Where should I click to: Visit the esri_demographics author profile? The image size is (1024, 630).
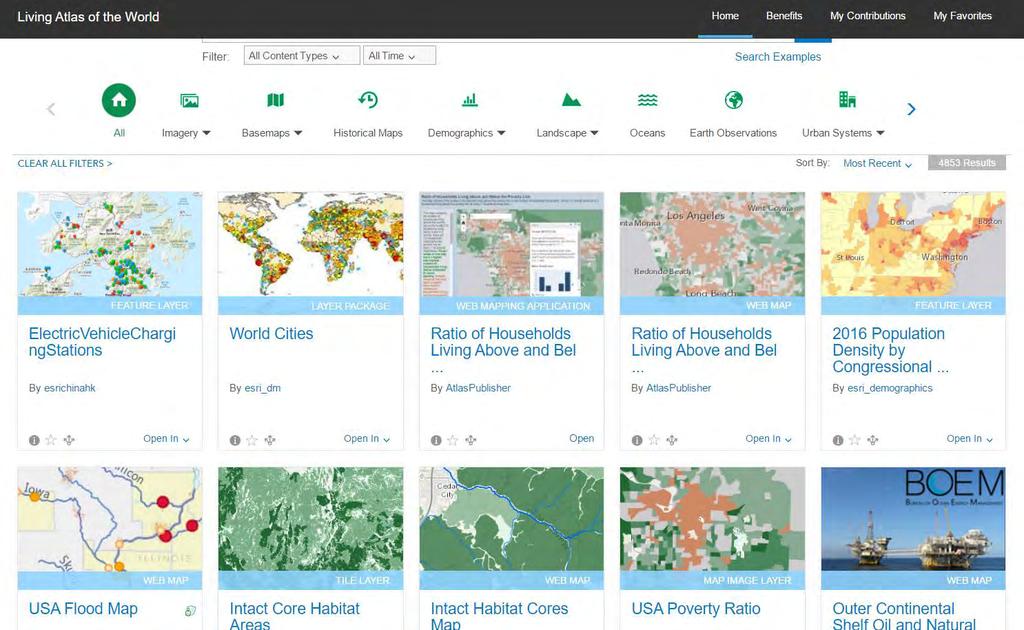coord(889,388)
